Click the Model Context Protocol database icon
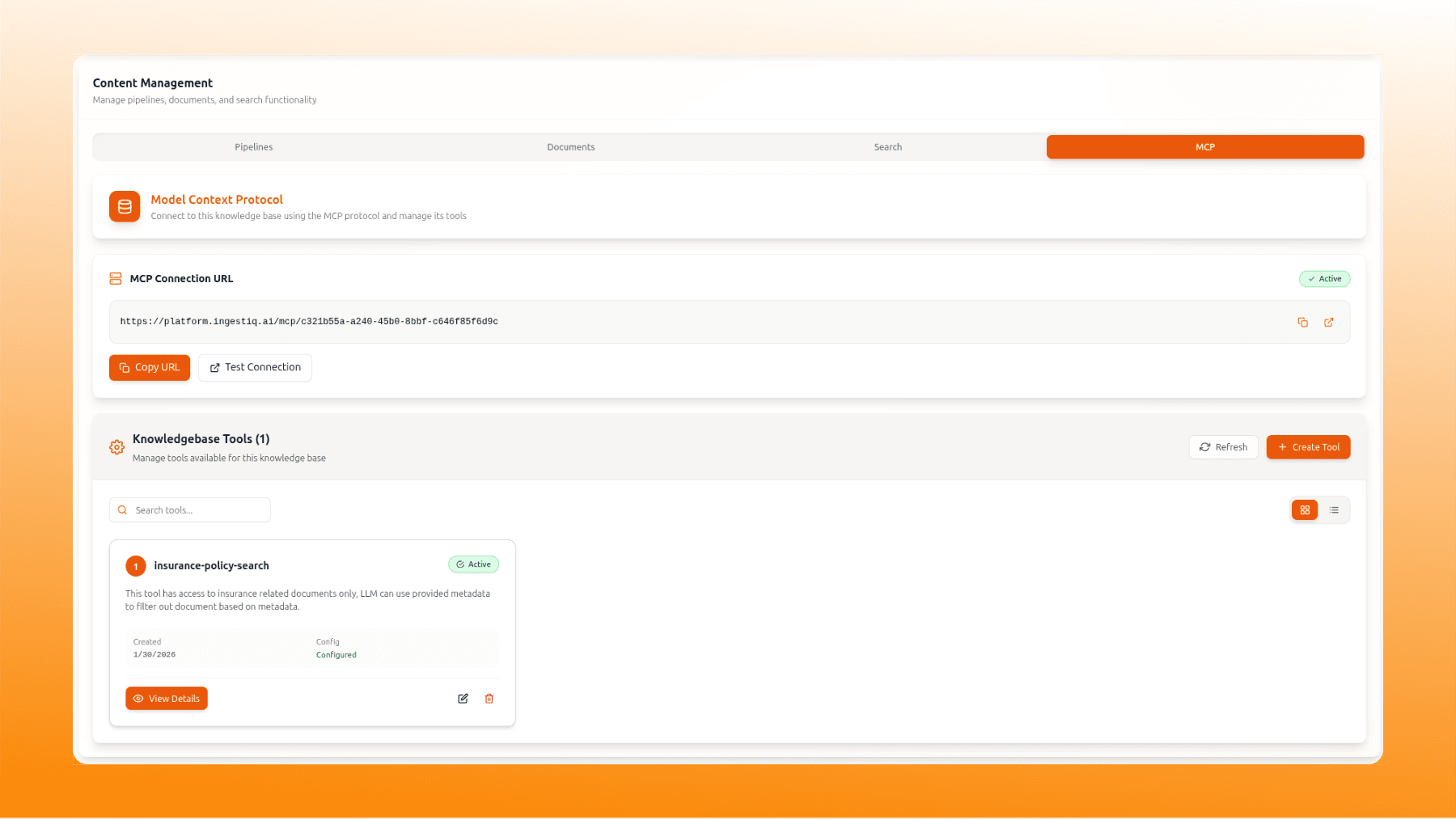 pos(125,207)
